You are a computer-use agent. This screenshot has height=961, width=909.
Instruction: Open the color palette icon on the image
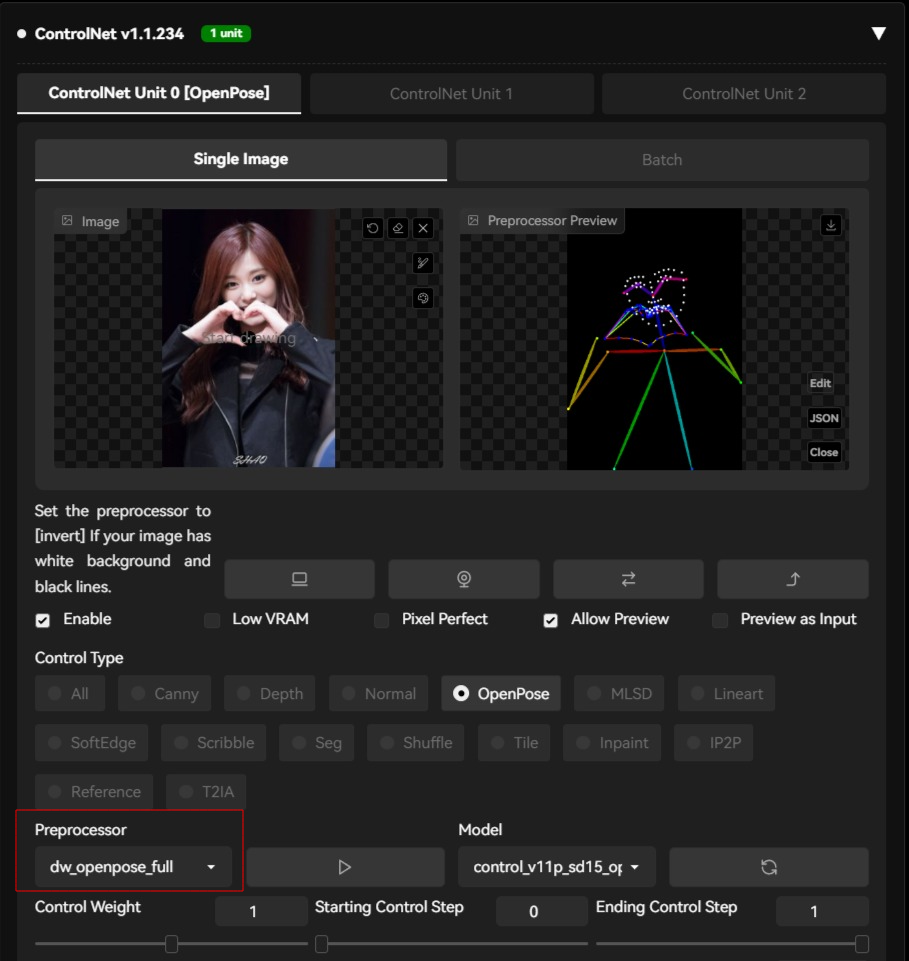coord(423,298)
